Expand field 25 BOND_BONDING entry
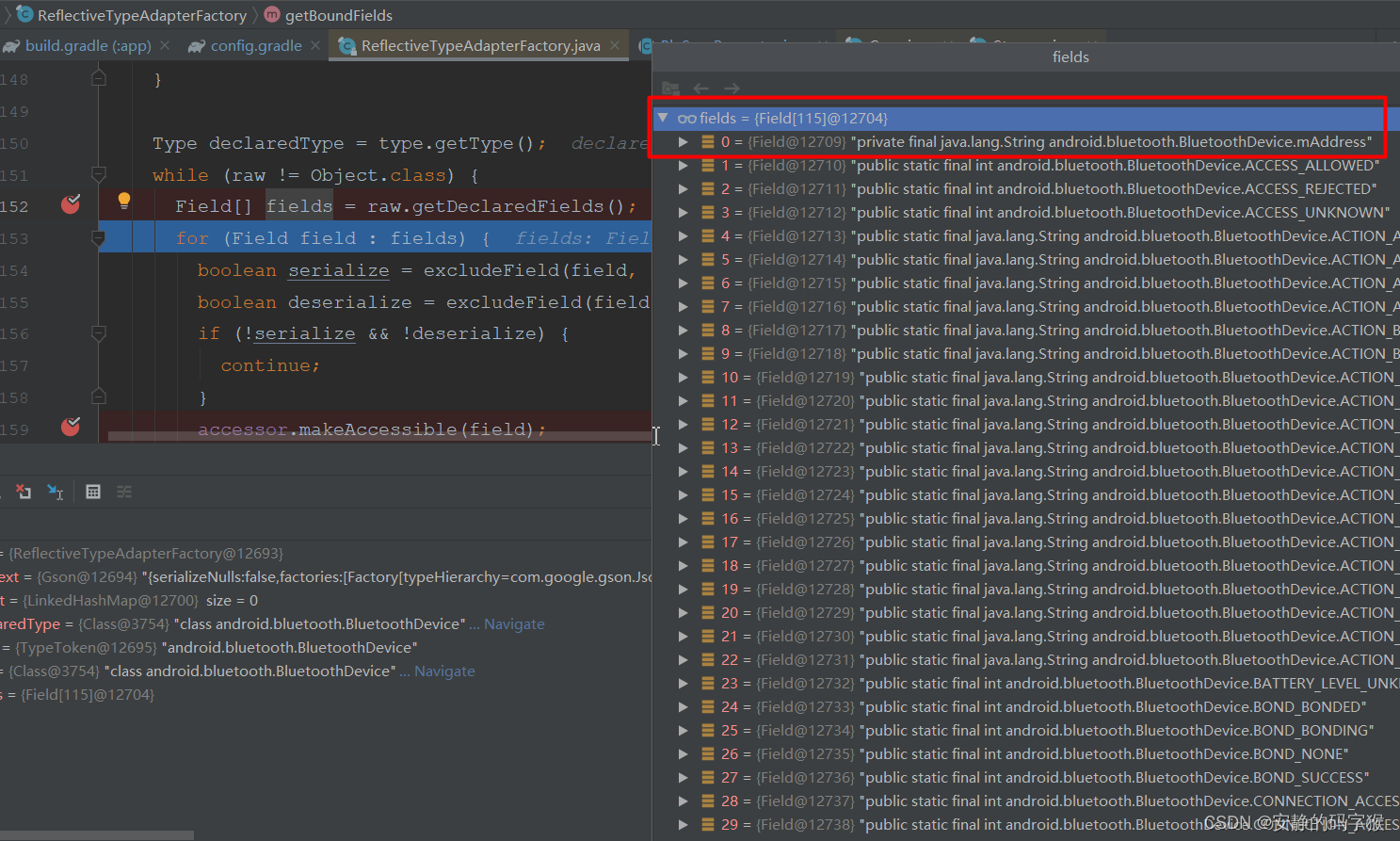Image resolution: width=1400 pixels, height=841 pixels. click(684, 730)
